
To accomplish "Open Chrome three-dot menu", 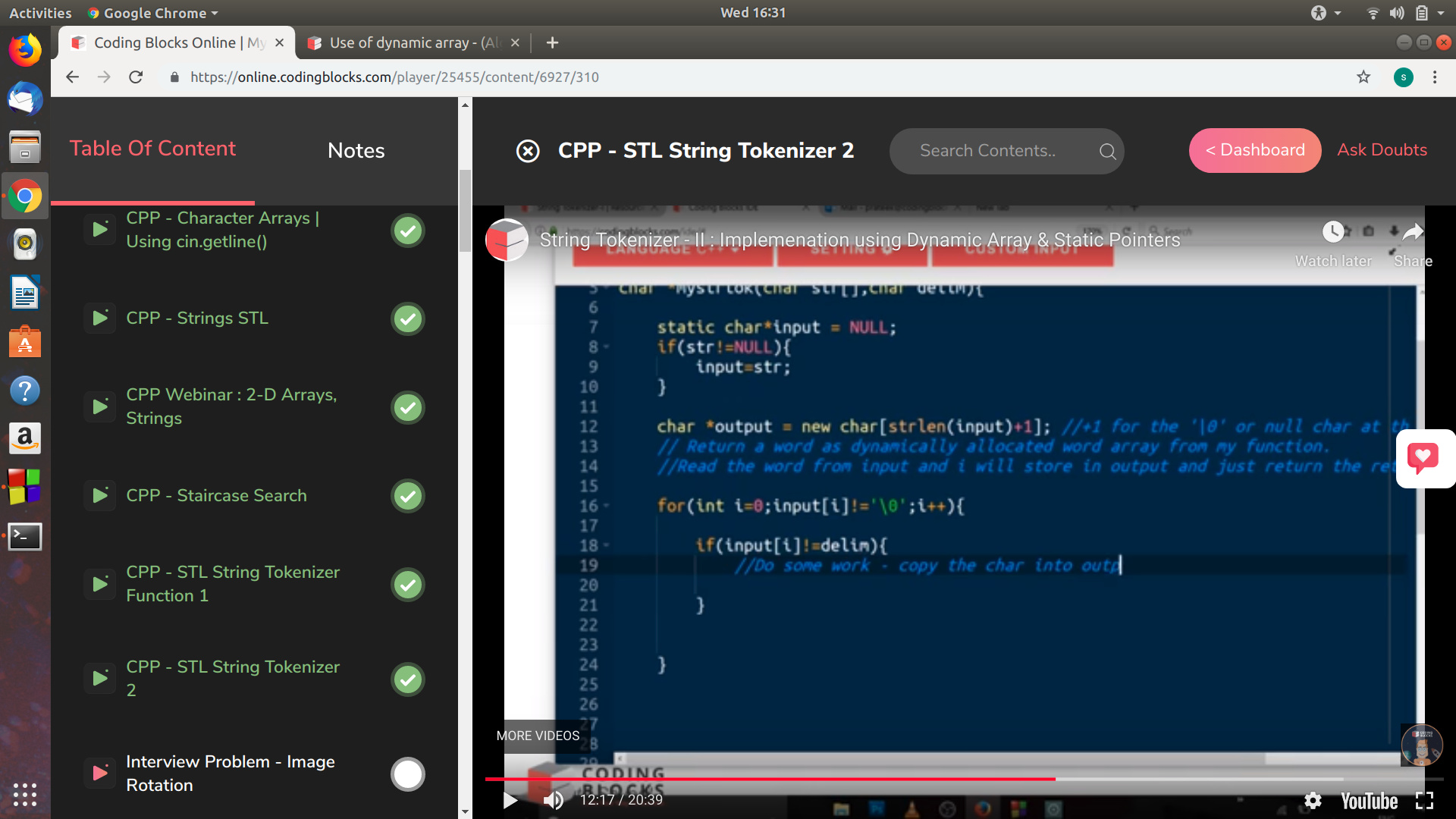I will pyautogui.click(x=1434, y=77).
